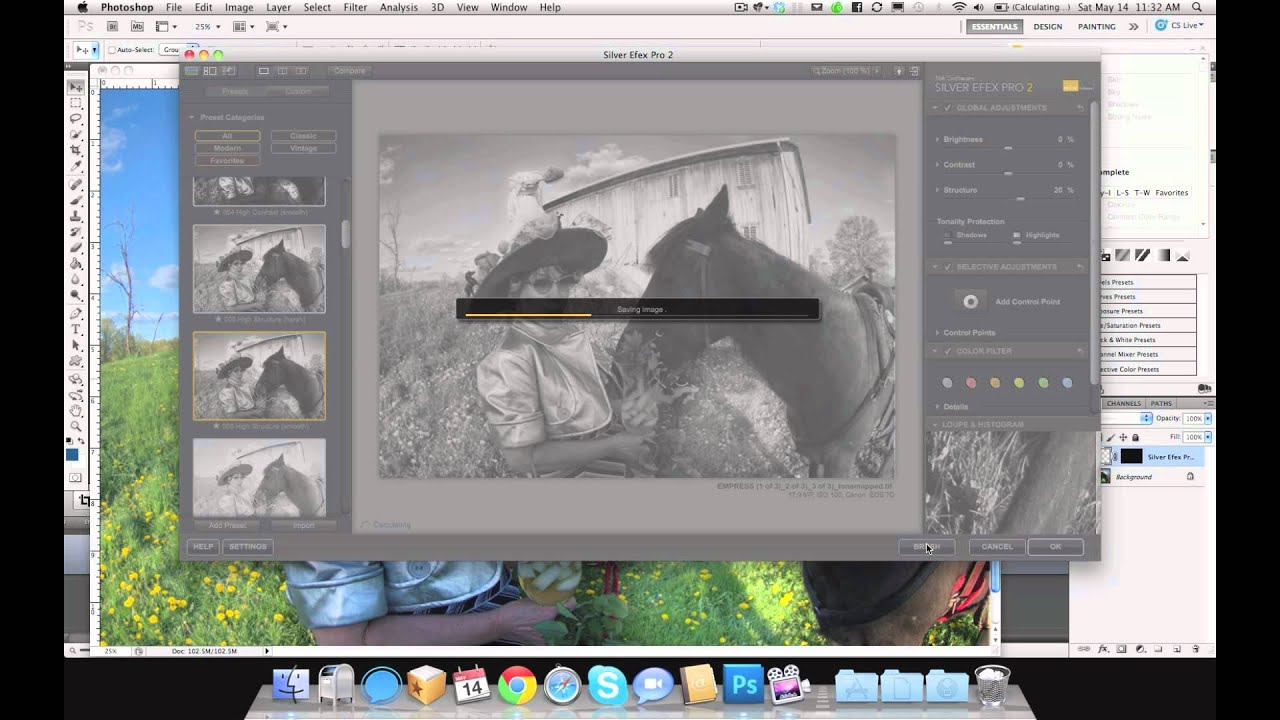The width and height of the screenshot is (1280, 720).
Task: Add a Control Point in Selective Adjustments
Action: pyautogui.click(x=970, y=301)
